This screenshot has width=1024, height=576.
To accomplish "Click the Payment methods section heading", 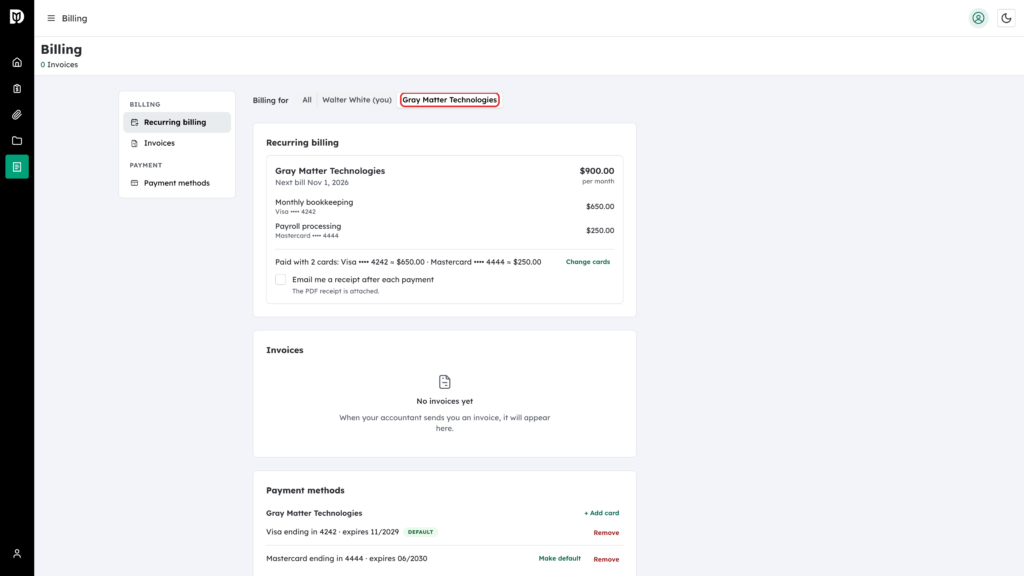I will [x=305, y=490].
